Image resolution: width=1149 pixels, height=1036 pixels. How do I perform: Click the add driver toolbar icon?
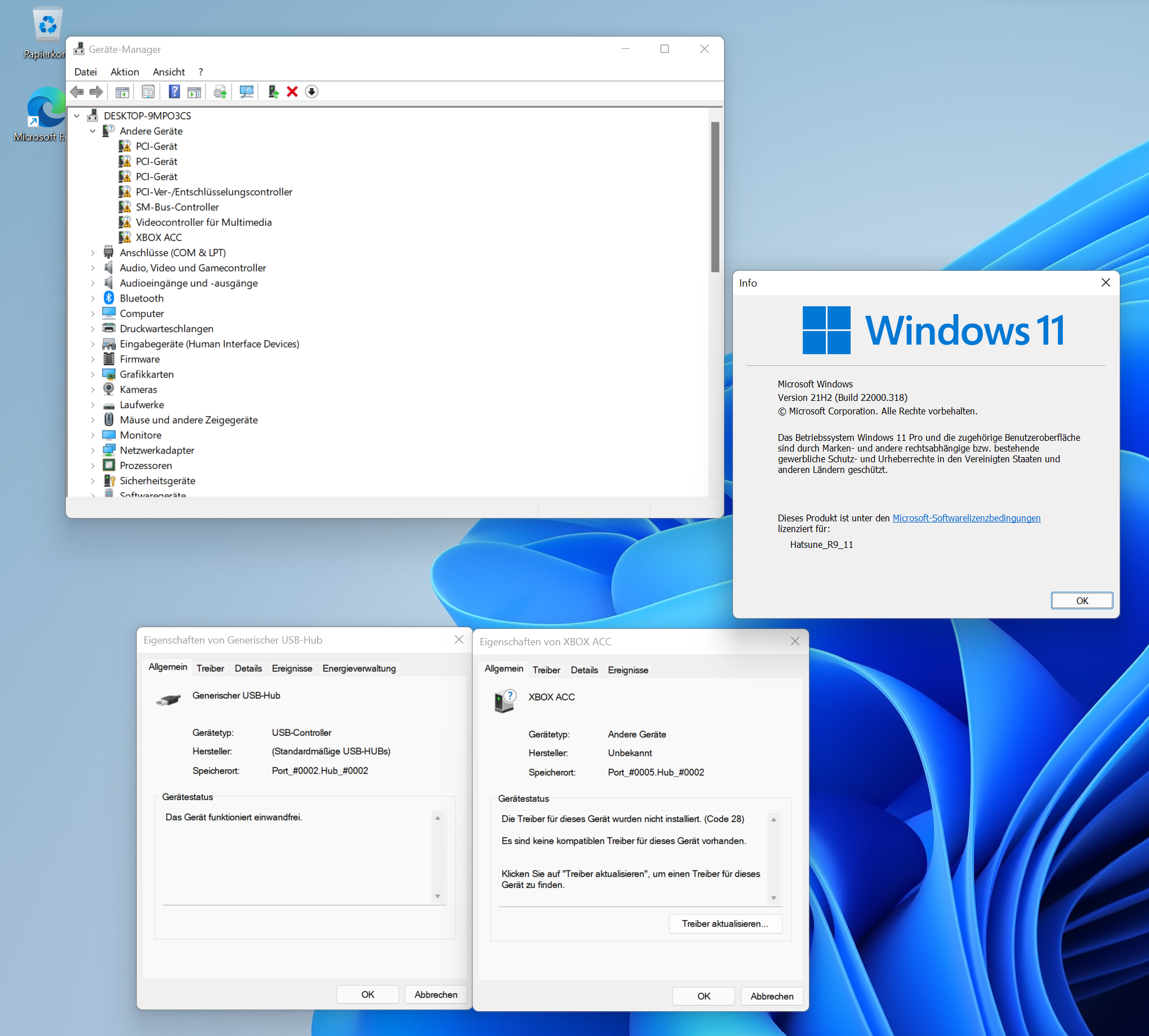click(273, 92)
